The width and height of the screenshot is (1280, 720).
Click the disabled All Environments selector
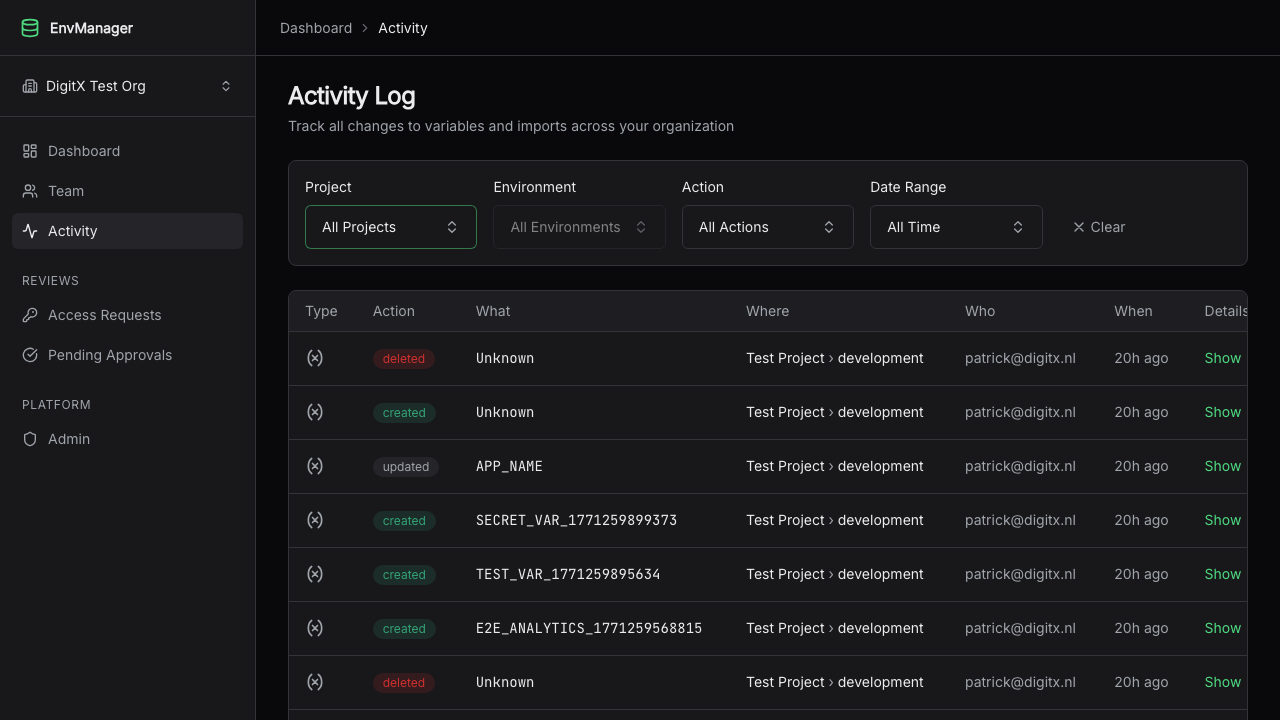(x=579, y=227)
